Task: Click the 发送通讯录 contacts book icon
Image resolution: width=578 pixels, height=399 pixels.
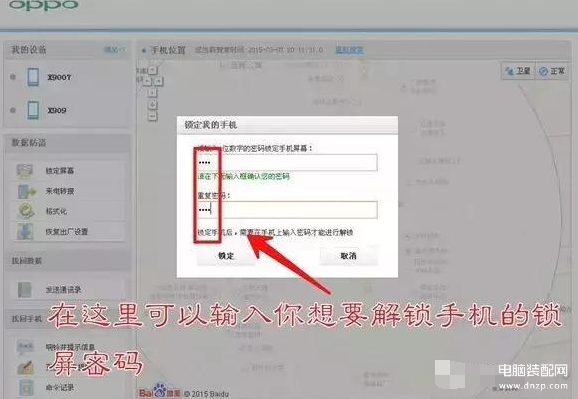Action: pyautogui.click(x=25, y=289)
